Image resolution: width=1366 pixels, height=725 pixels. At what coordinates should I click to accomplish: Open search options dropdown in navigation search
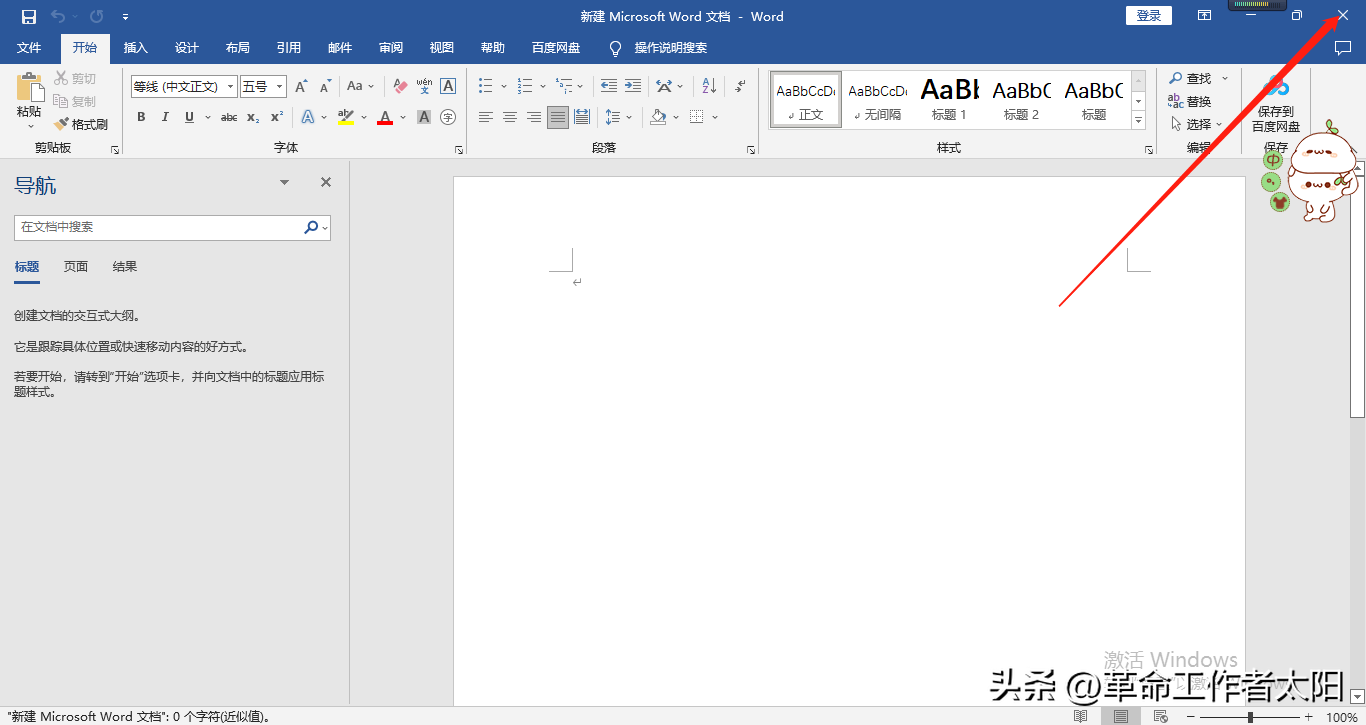pos(325,228)
